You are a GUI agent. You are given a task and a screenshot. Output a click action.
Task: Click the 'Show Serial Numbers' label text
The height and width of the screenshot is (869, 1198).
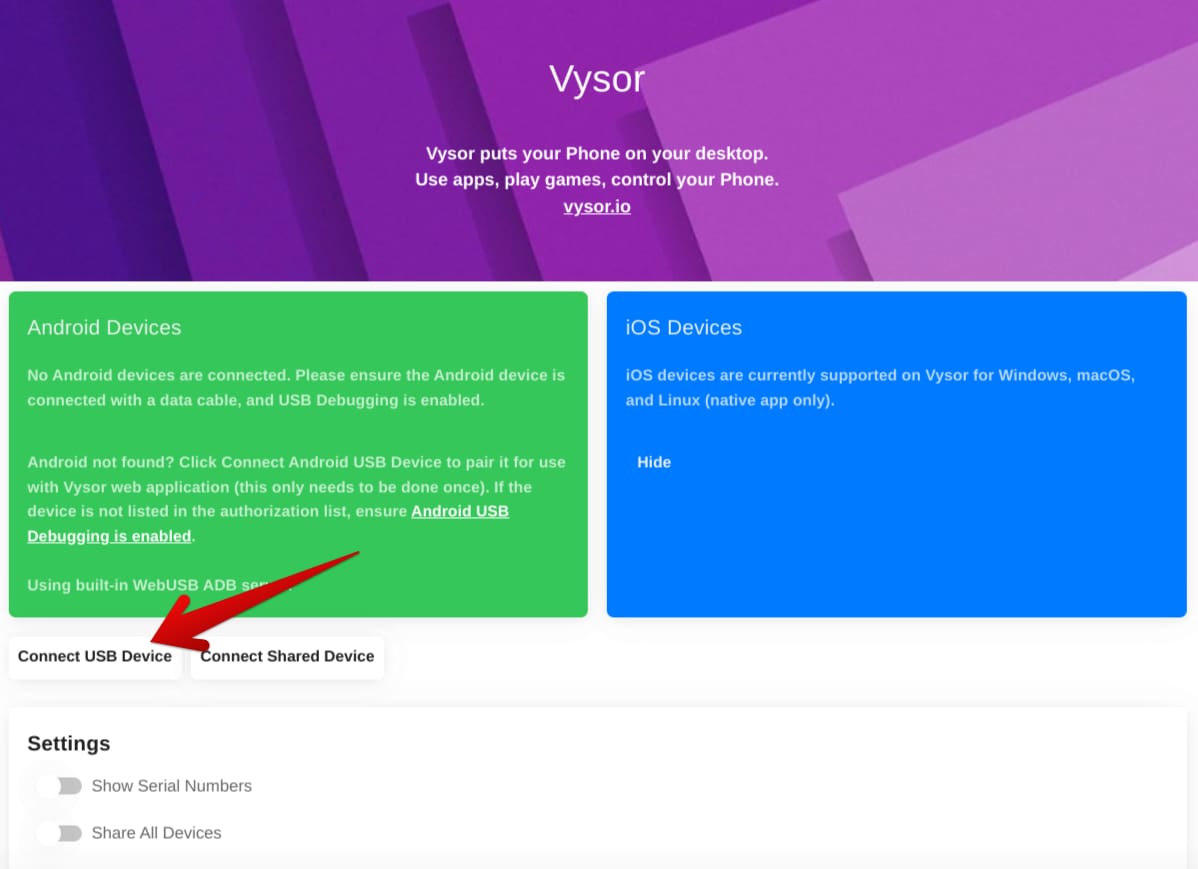coord(172,786)
